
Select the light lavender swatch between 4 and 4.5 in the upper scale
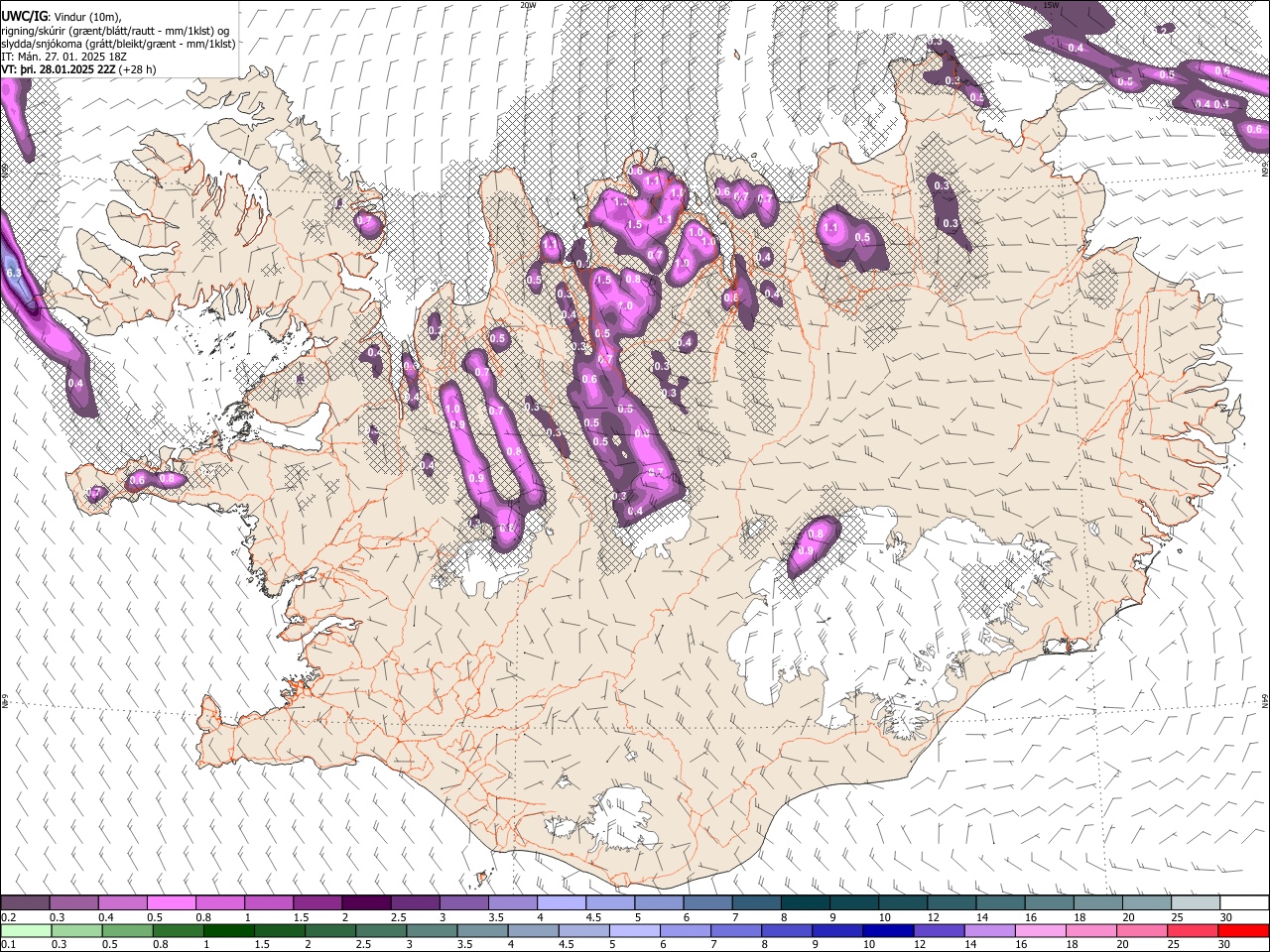tap(561, 903)
